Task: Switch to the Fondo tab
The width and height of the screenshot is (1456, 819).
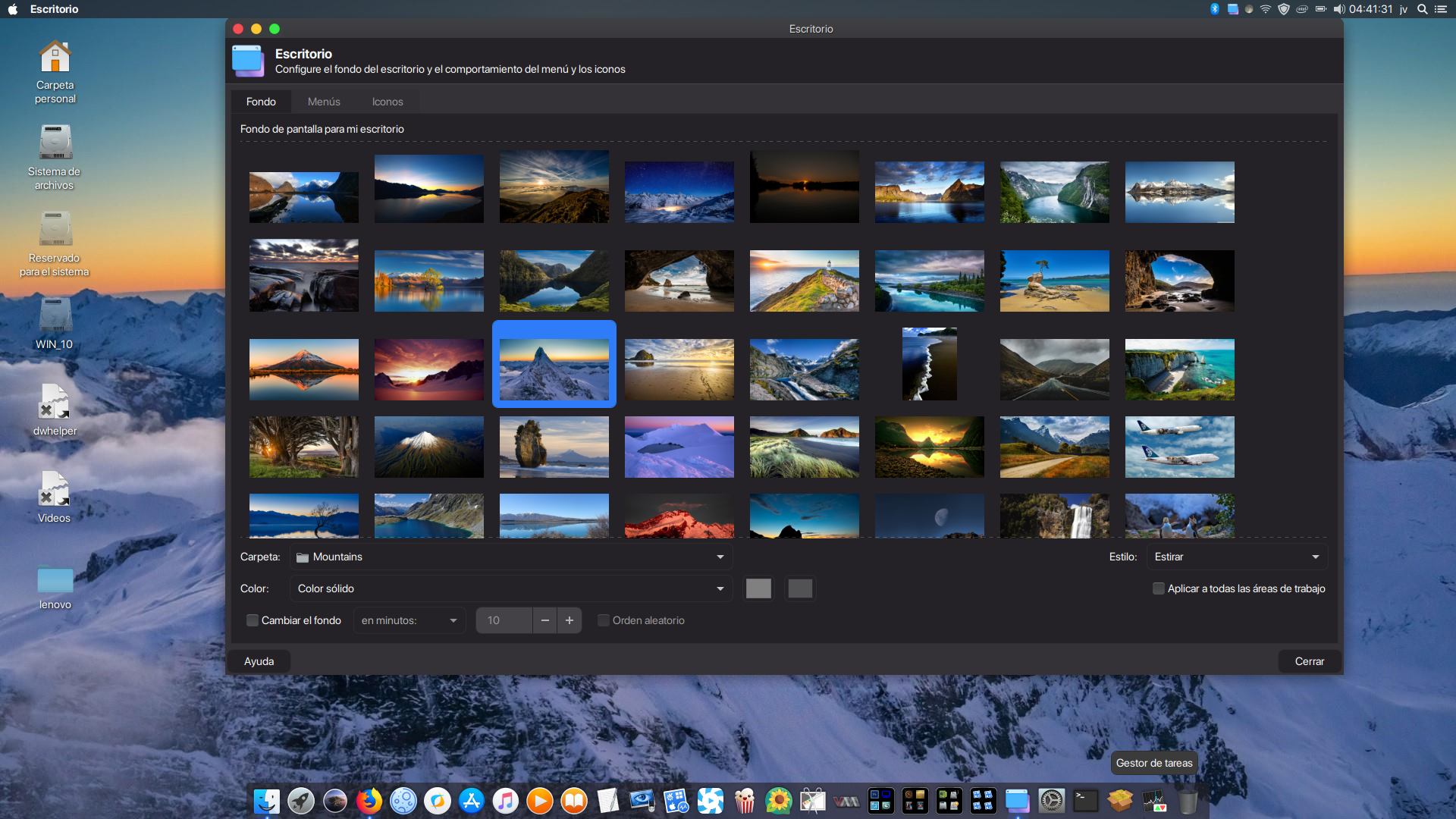Action: click(x=261, y=102)
